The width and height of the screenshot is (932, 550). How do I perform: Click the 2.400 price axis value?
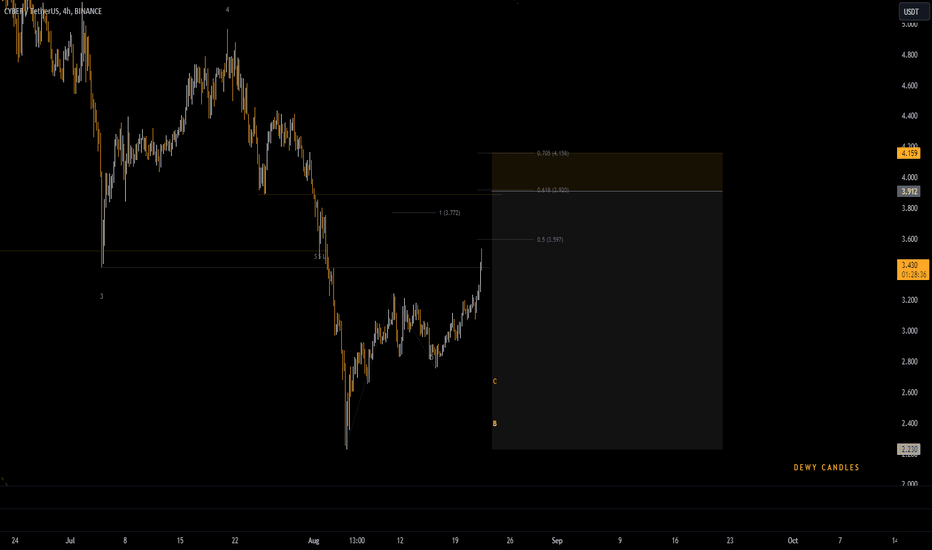pyautogui.click(x=909, y=423)
